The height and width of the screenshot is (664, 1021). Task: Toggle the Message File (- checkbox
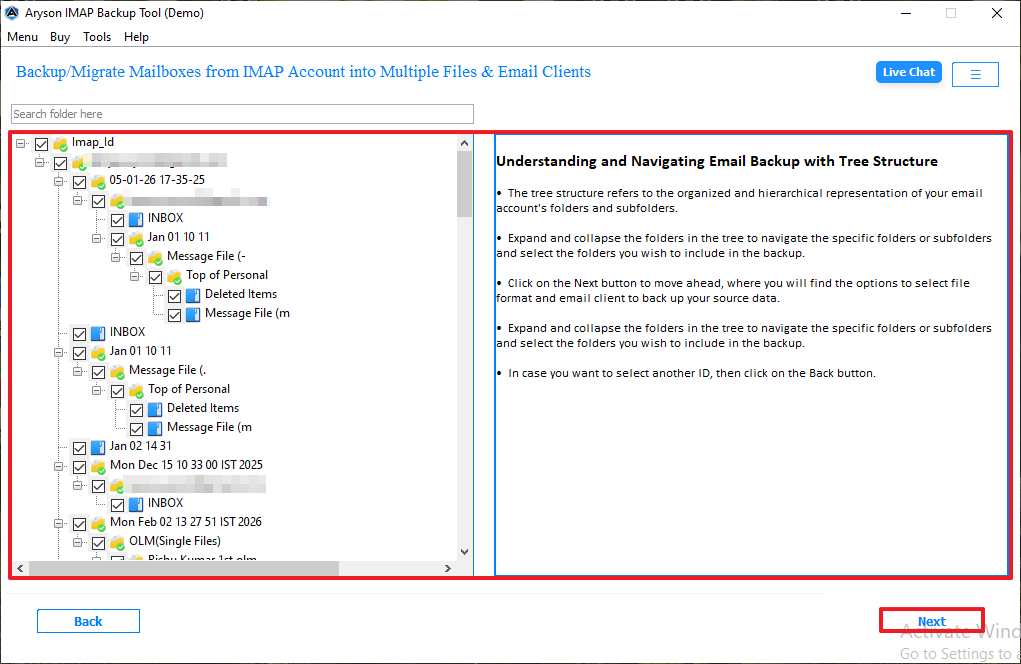point(136,258)
